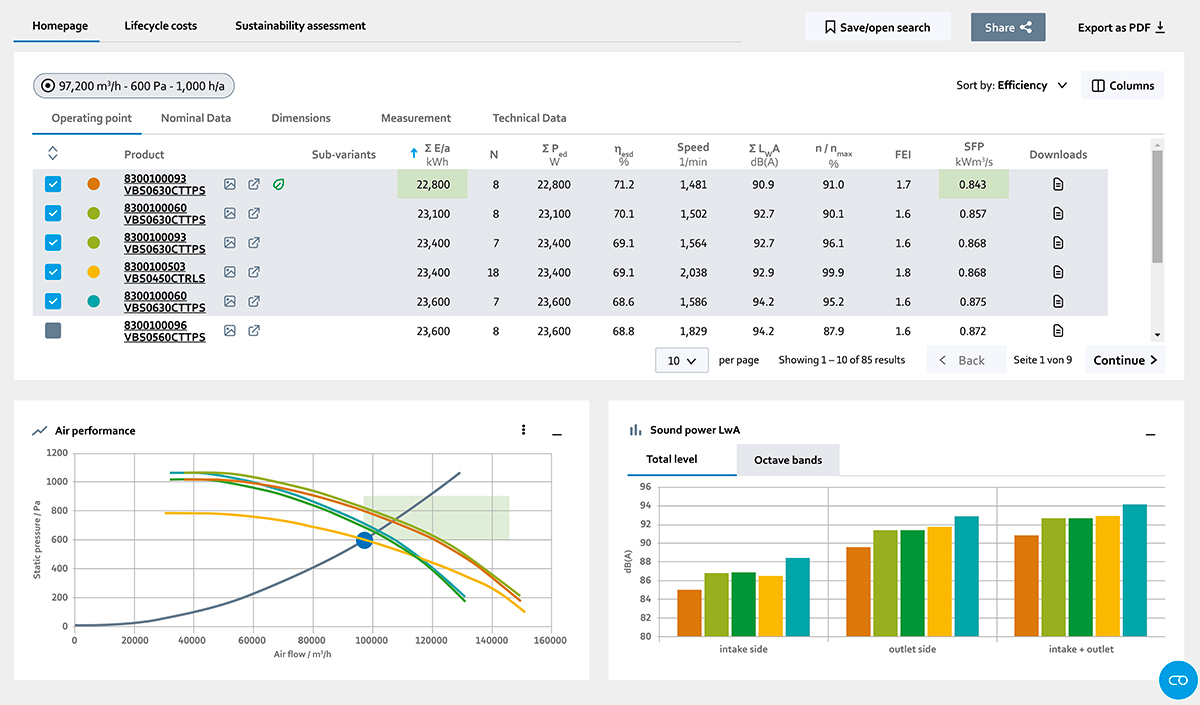
Task: Open external link icon in 23,100 kWh row
Action: (x=254, y=213)
